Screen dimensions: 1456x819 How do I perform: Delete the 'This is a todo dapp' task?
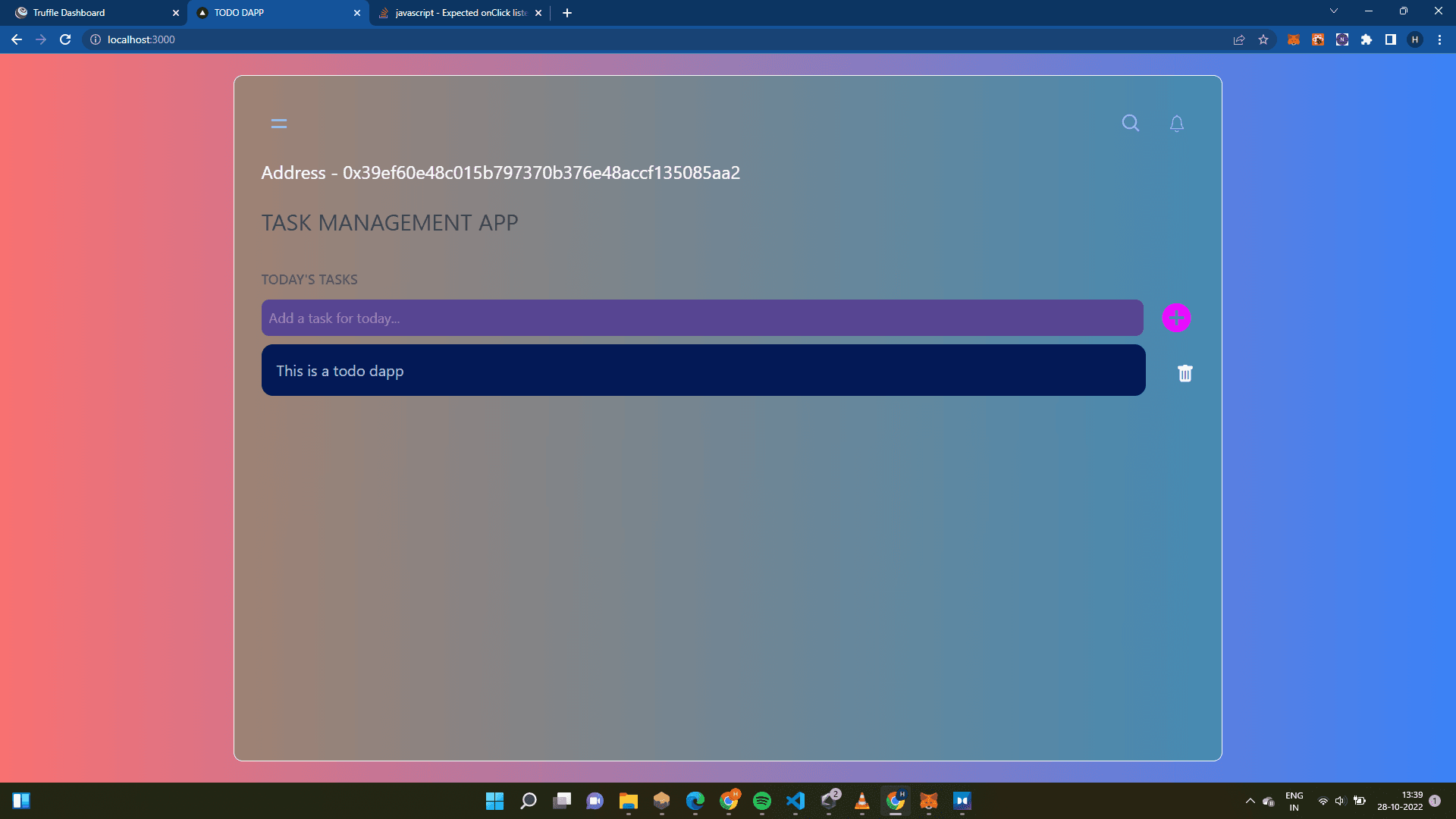click(x=1185, y=373)
